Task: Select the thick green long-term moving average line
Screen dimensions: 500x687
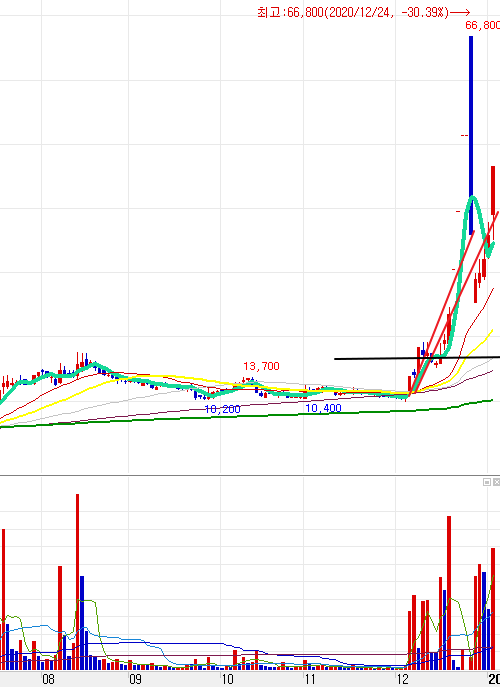Action: tap(245, 415)
